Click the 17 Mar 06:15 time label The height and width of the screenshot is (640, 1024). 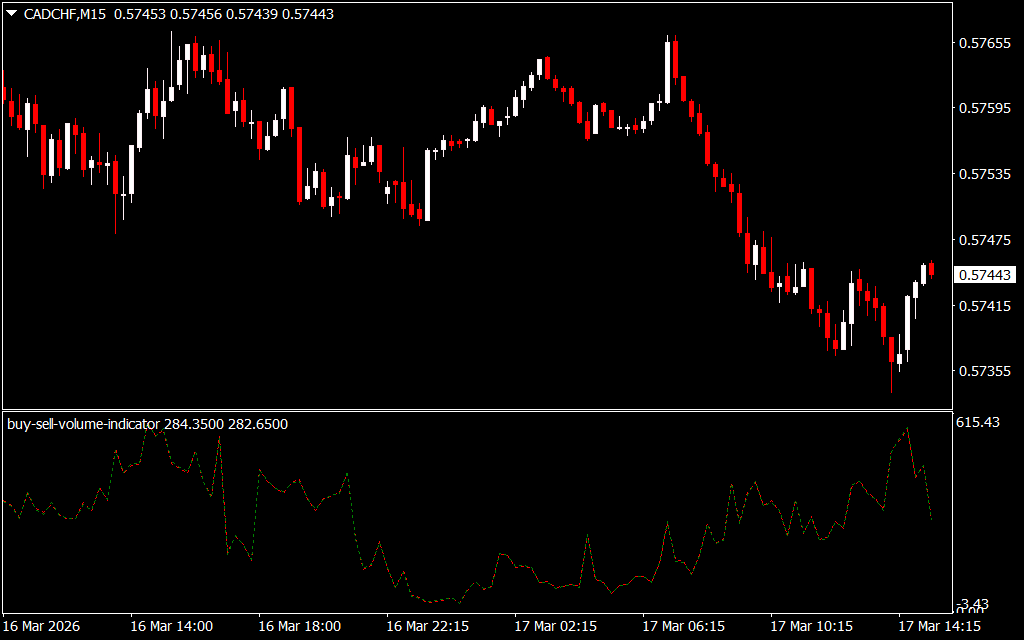(683, 626)
